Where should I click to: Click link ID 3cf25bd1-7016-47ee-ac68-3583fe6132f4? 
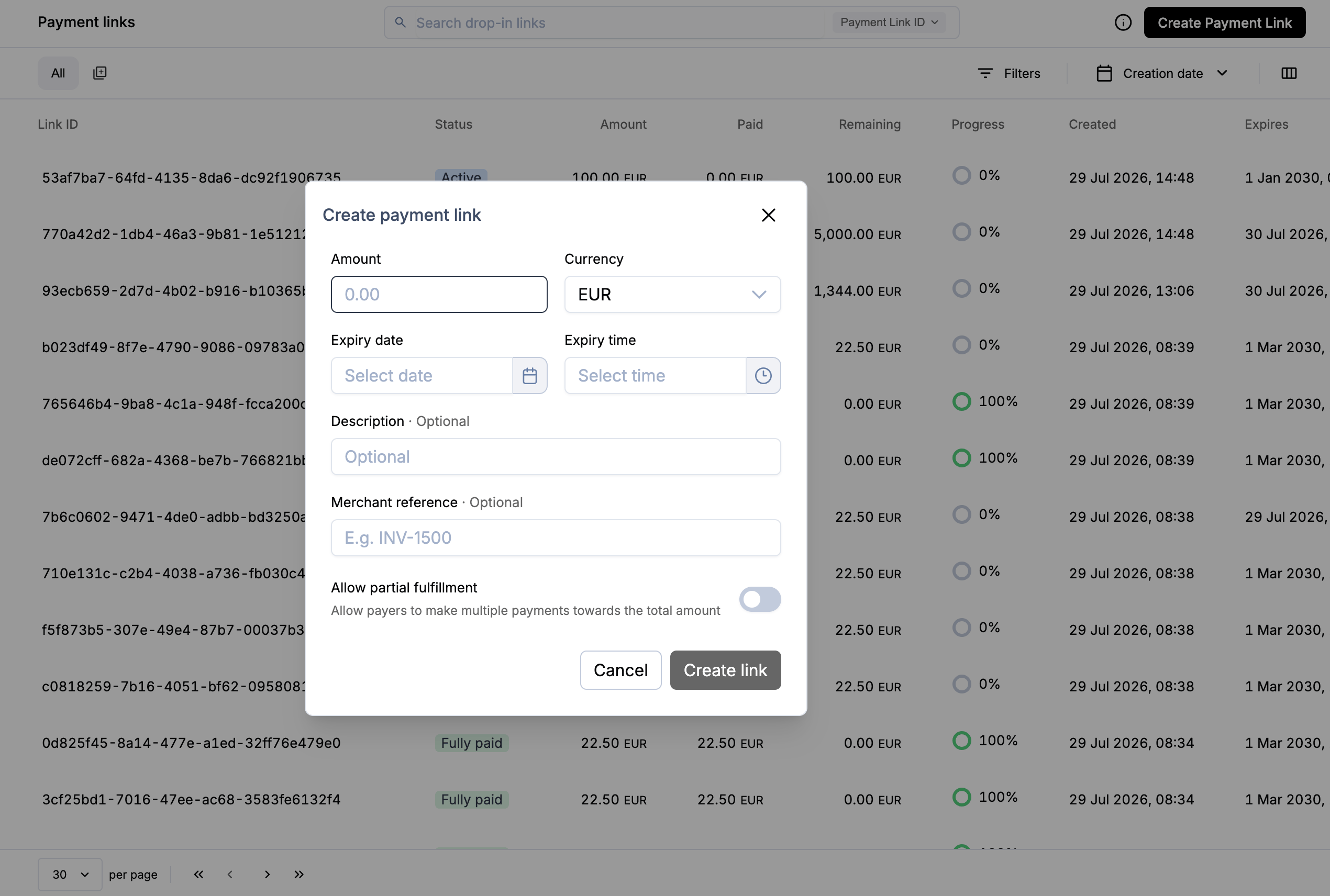point(191,799)
